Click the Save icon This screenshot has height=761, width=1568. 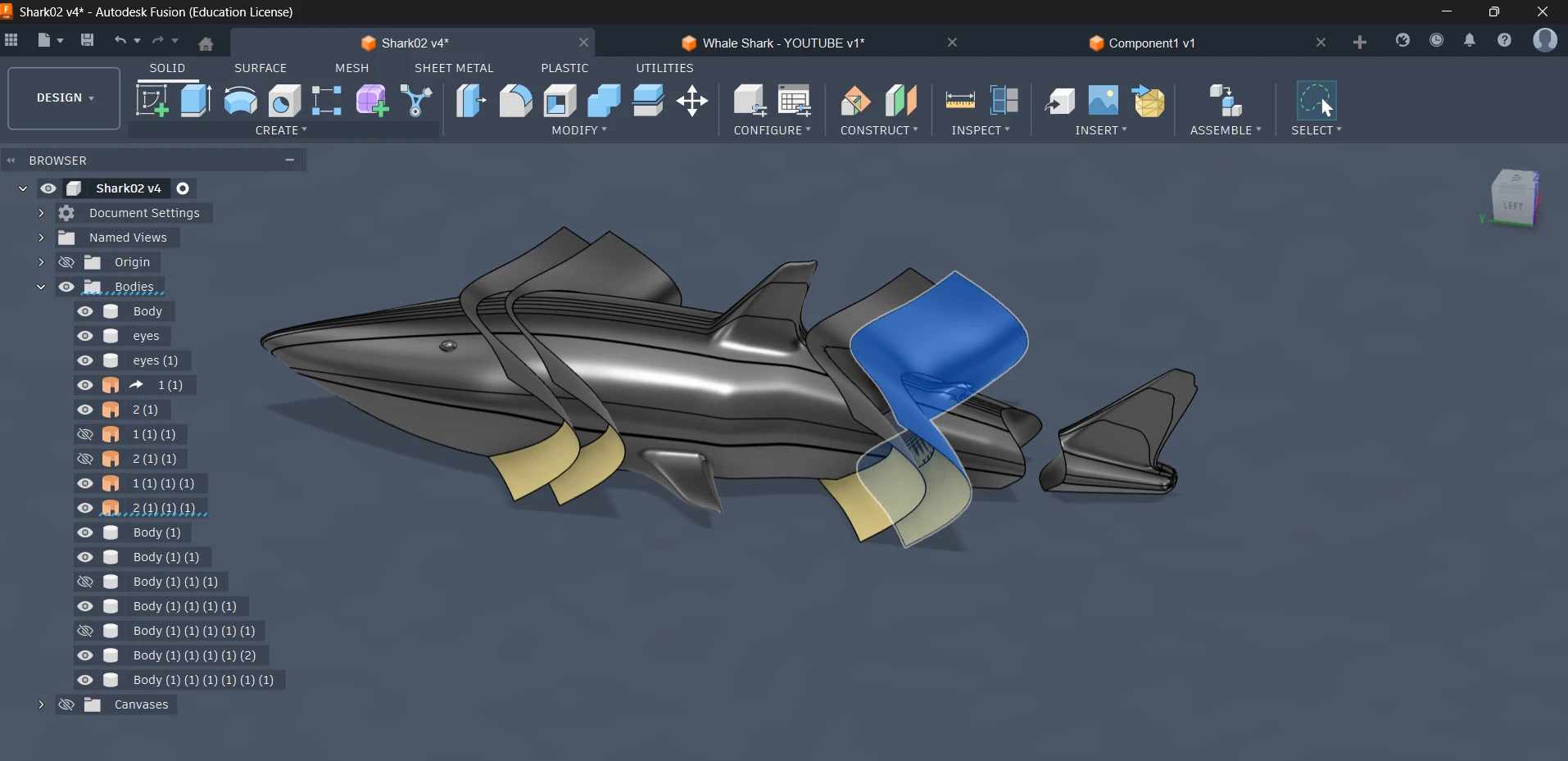[x=88, y=40]
